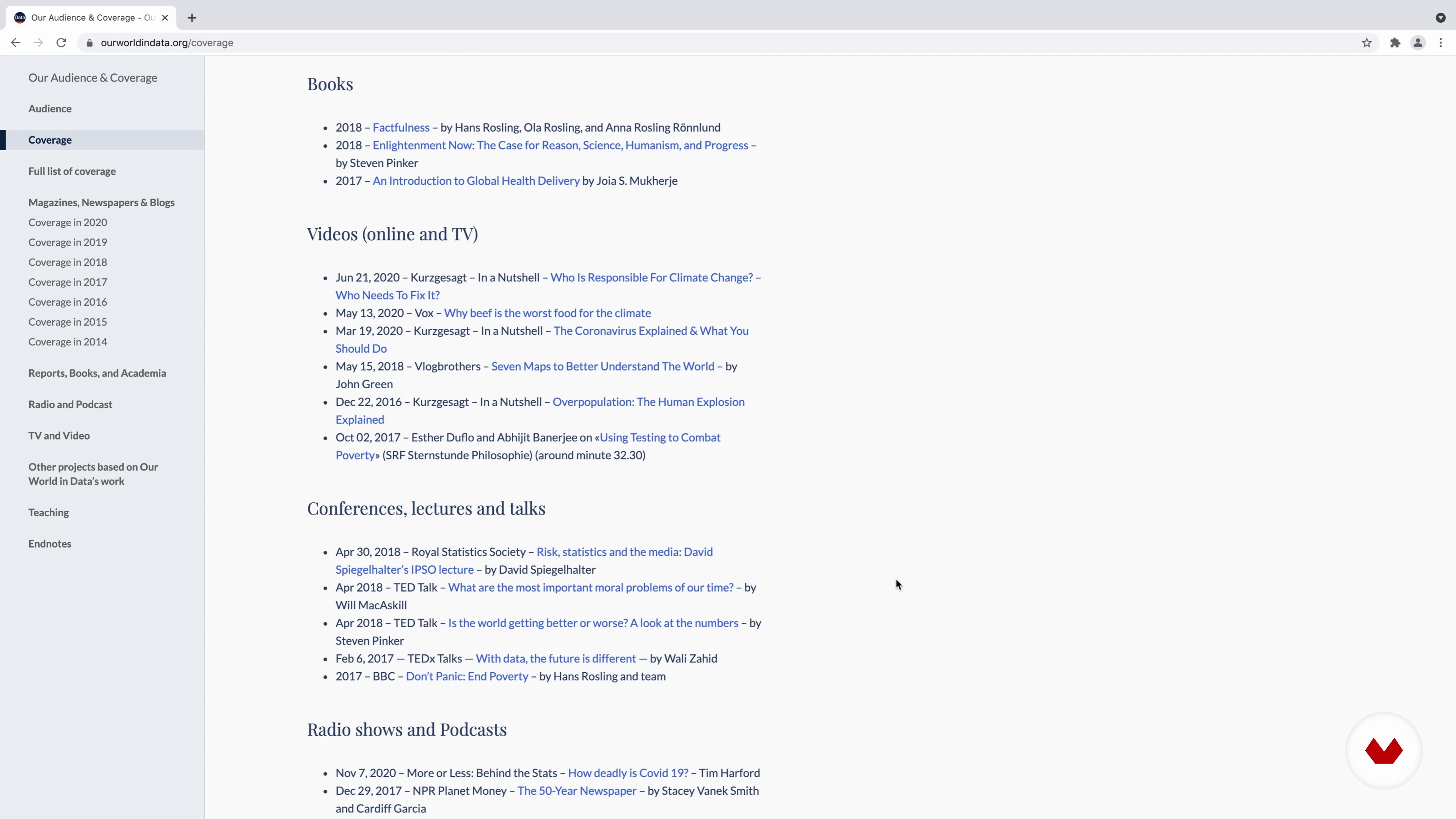Open the Factfulness book link
The image size is (1456, 819).
coord(401,127)
